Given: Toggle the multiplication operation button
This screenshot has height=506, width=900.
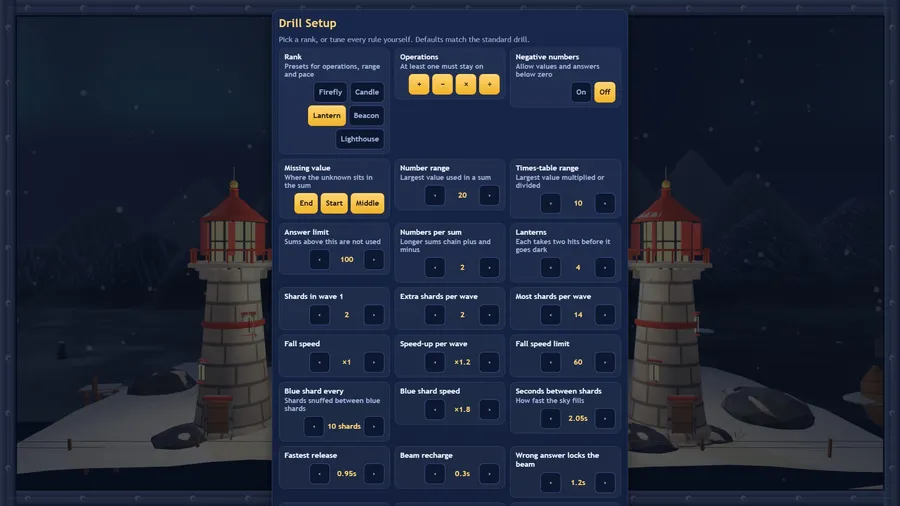Looking at the screenshot, I should point(466,84).
